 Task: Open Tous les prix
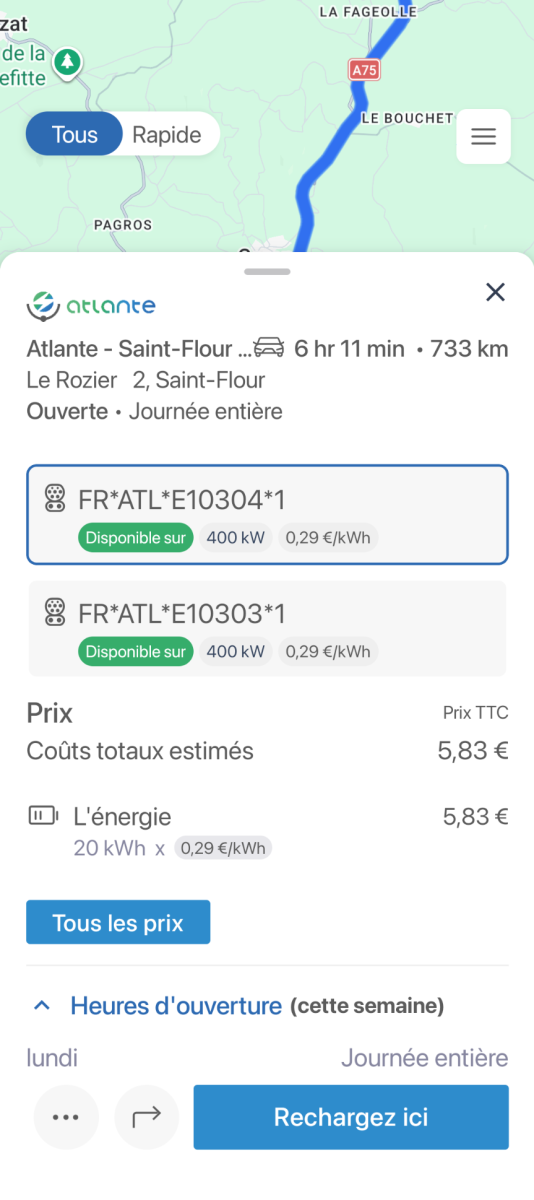click(x=118, y=922)
